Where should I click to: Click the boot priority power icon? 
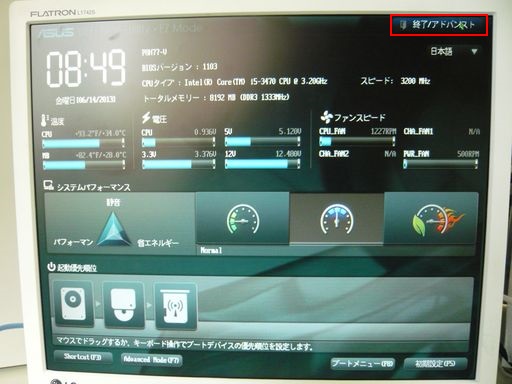point(51,267)
